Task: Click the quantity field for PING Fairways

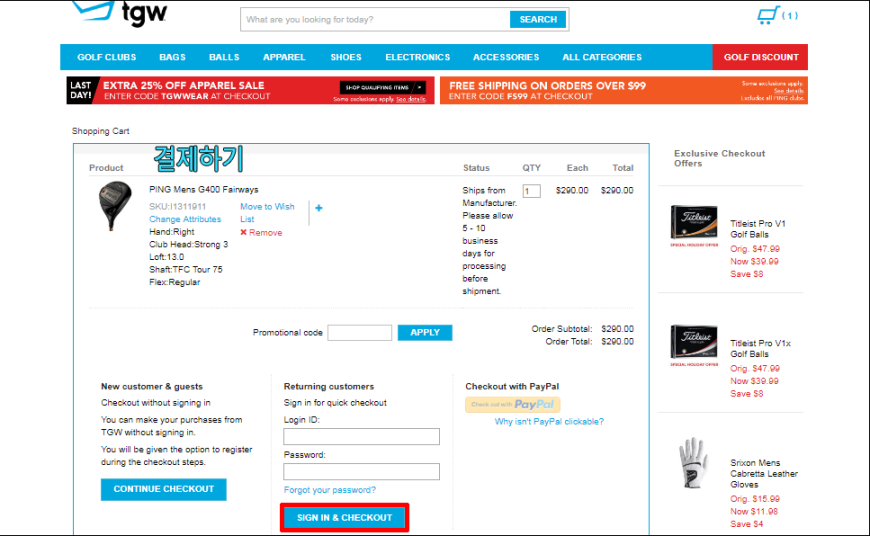Action: [531, 191]
